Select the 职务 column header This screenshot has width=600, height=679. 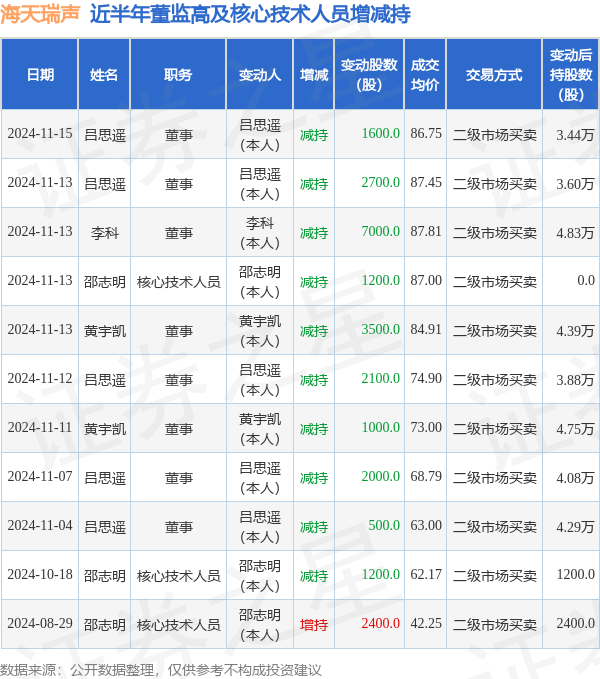[178, 74]
